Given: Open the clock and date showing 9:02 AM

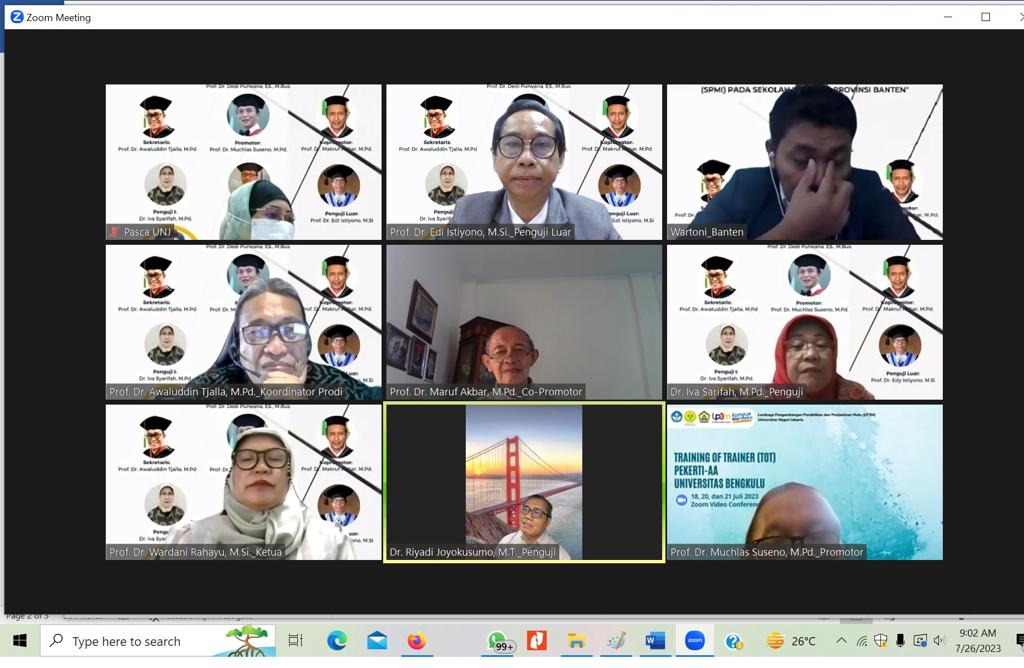Looking at the screenshot, I should point(977,641).
